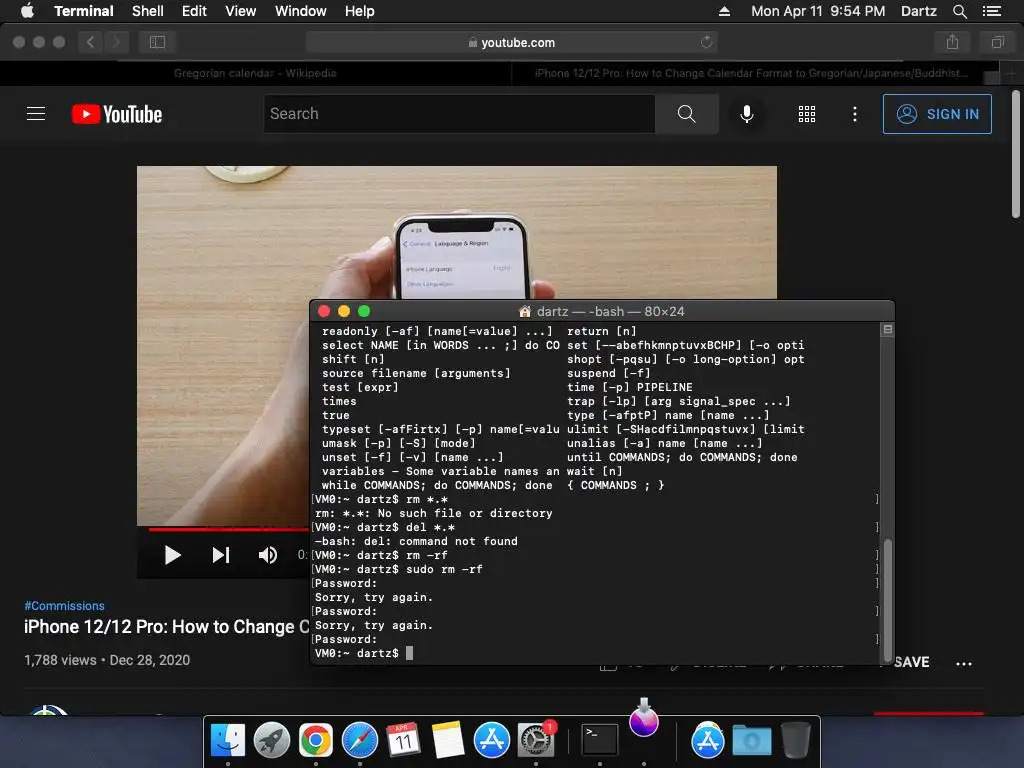Click the iPhone video player frame
This screenshot has width=1024, height=768.
(456, 232)
